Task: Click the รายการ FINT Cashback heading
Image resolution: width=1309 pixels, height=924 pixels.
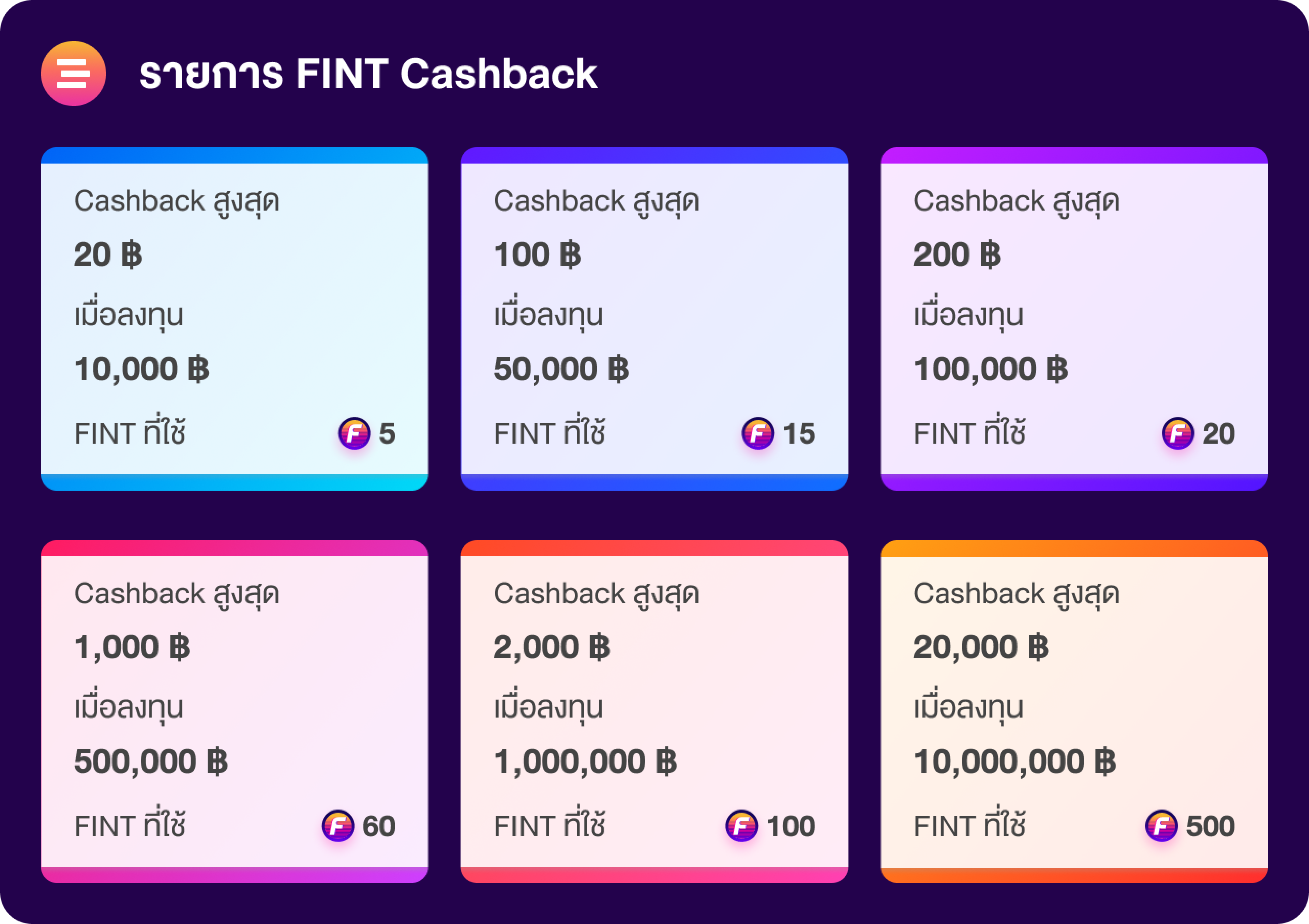Action: 368,74
